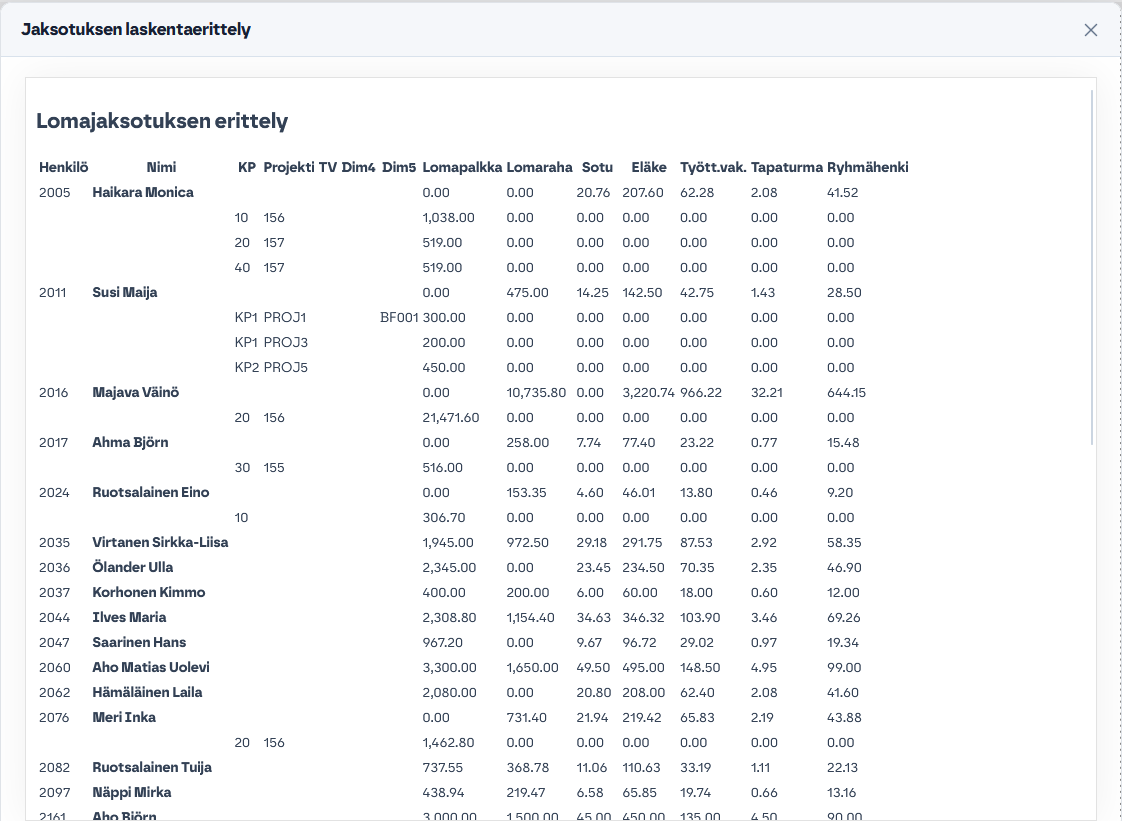1122x821 pixels.
Task: Select the name Majava Väinö
Action: (x=136, y=393)
